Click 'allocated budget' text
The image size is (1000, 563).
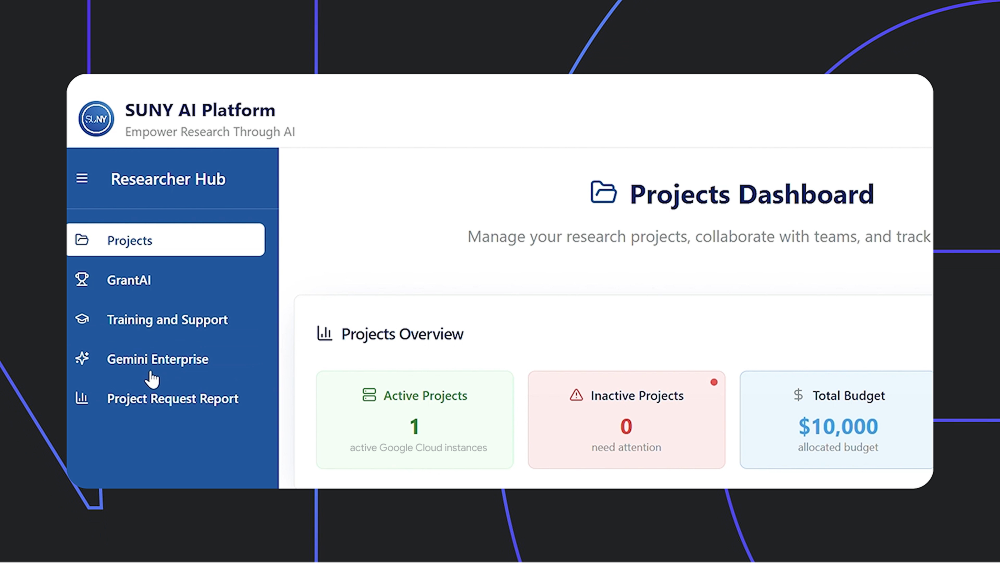coord(838,448)
